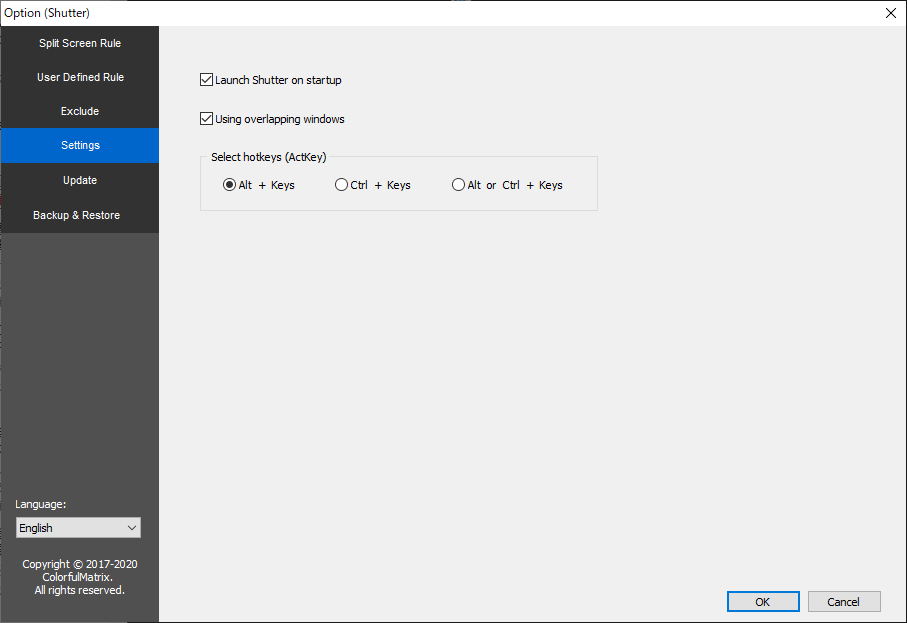Close the Option (Shutter) window

pyautogui.click(x=890, y=13)
